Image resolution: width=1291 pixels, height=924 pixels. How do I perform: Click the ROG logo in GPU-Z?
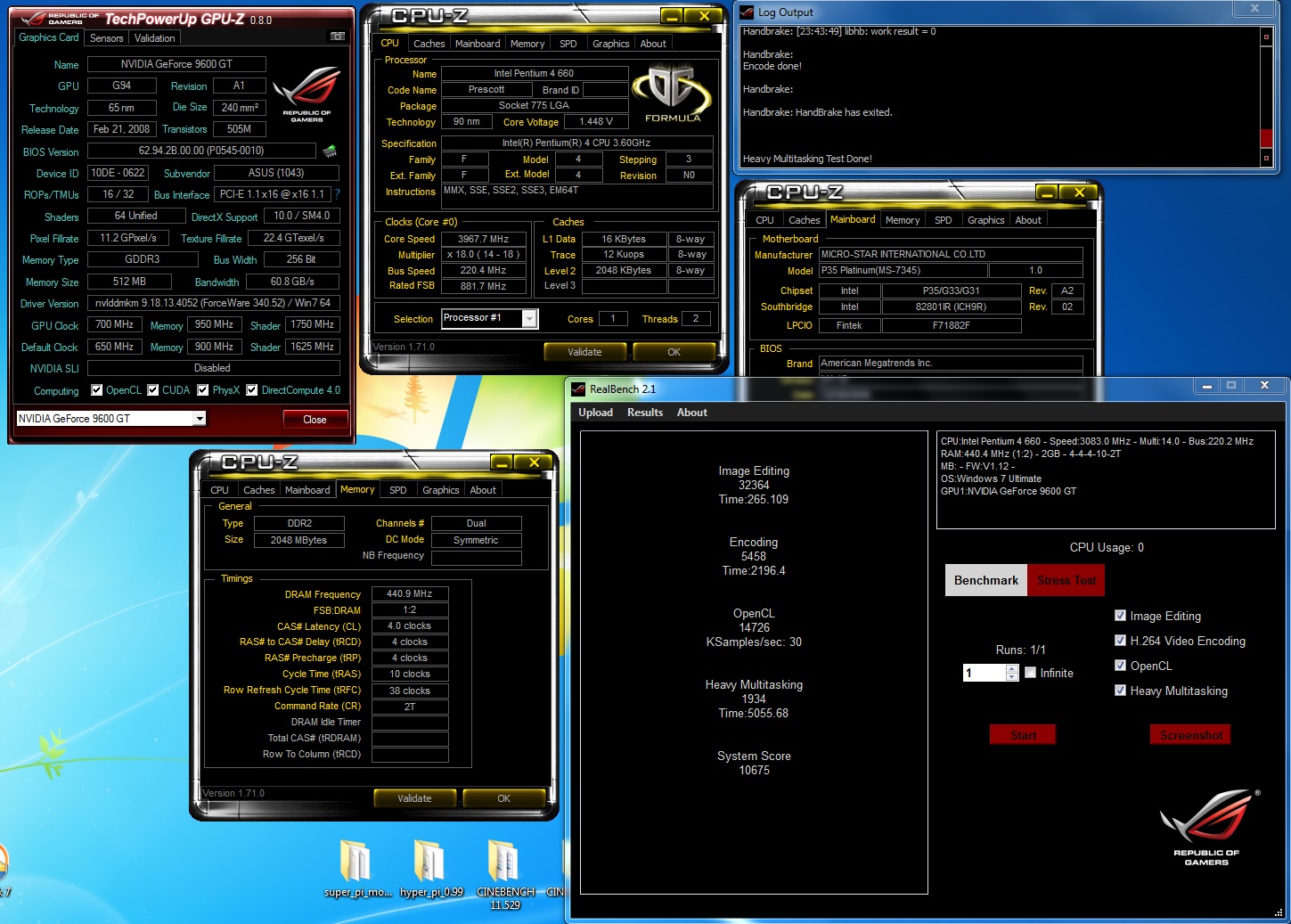tap(306, 94)
